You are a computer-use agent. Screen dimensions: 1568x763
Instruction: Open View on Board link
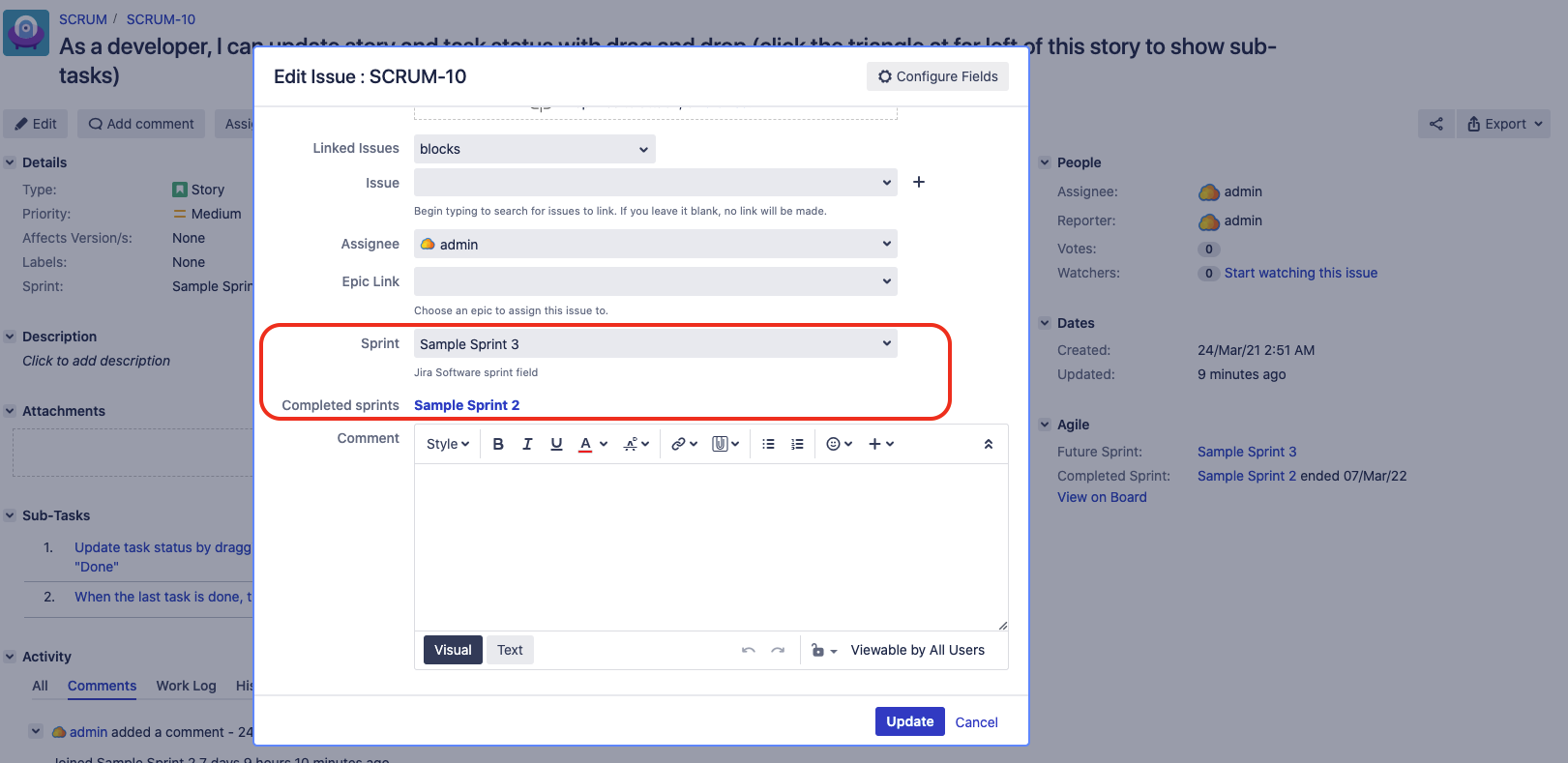coord(1102,497)
